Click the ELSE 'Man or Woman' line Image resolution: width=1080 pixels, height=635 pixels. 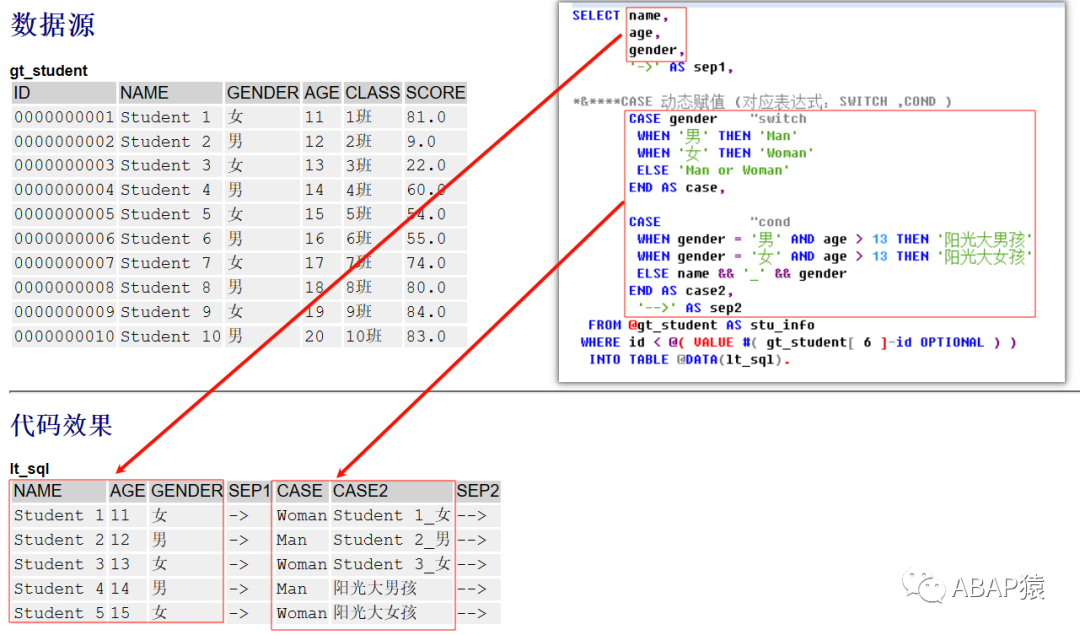tap(713, 170)
